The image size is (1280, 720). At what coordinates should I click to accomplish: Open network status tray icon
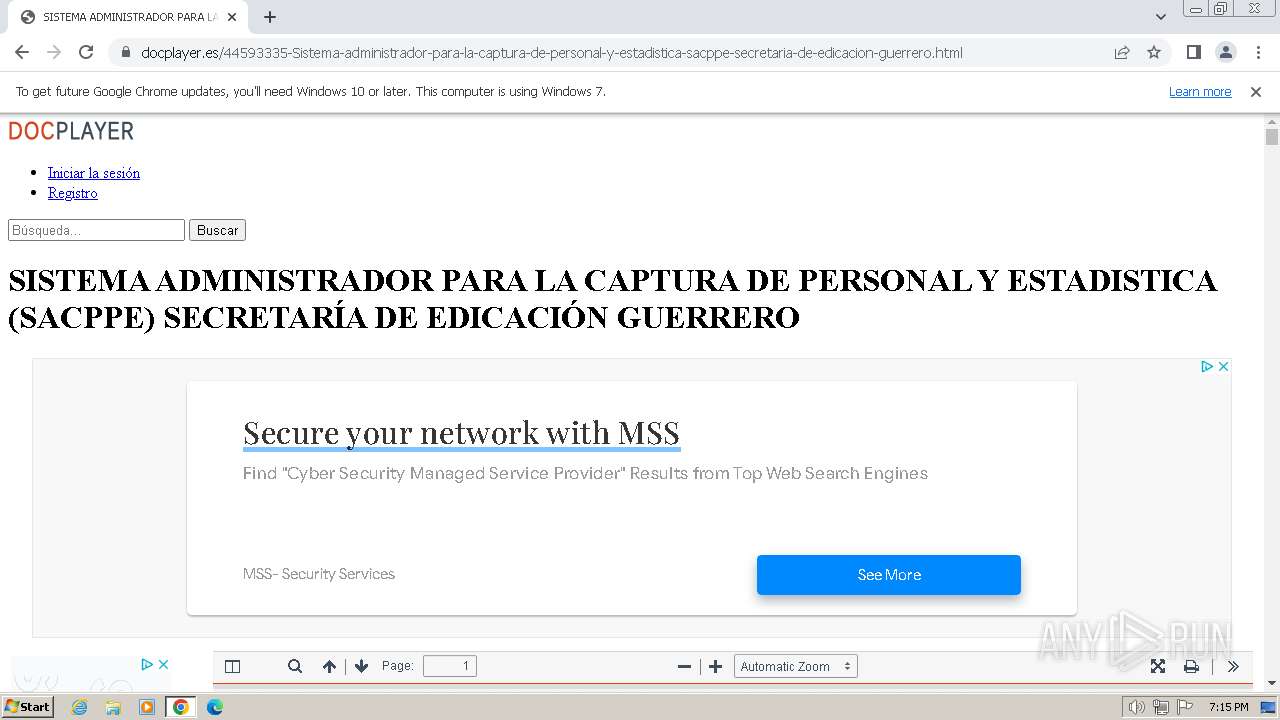pos(1161,707)
